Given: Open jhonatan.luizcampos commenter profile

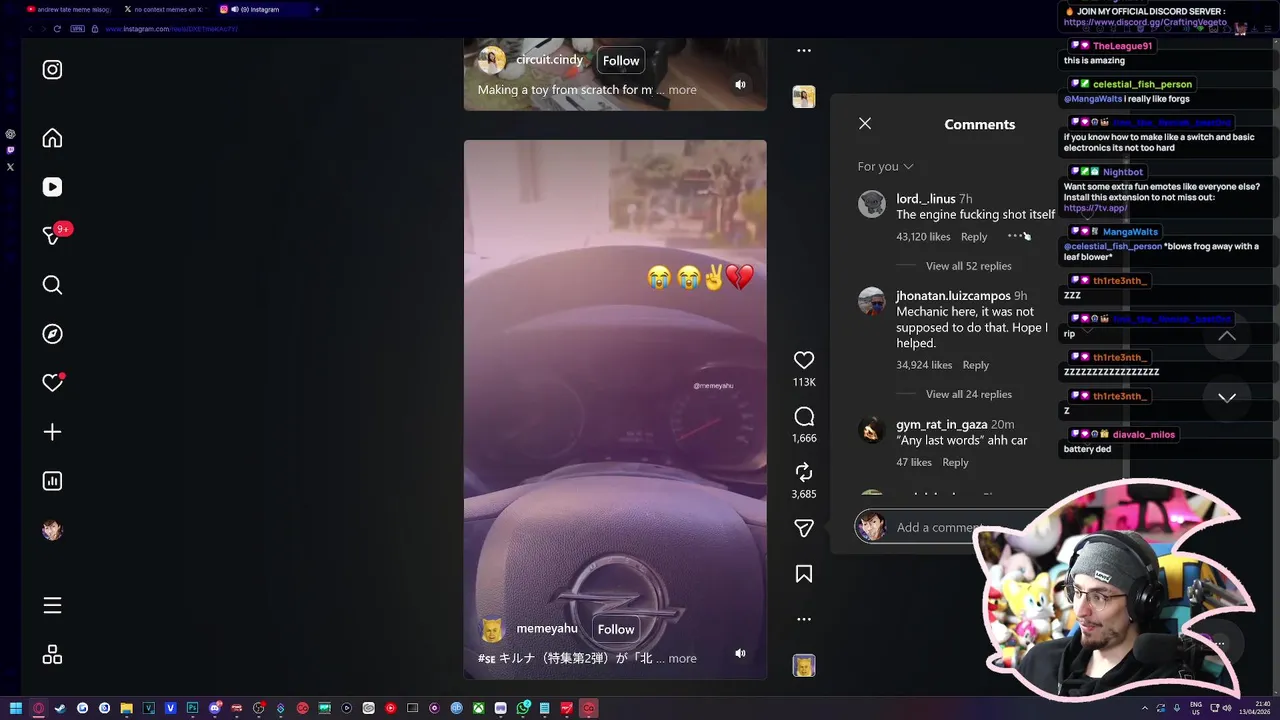Looking at the screenshot, I should click(x=953, y=296).
